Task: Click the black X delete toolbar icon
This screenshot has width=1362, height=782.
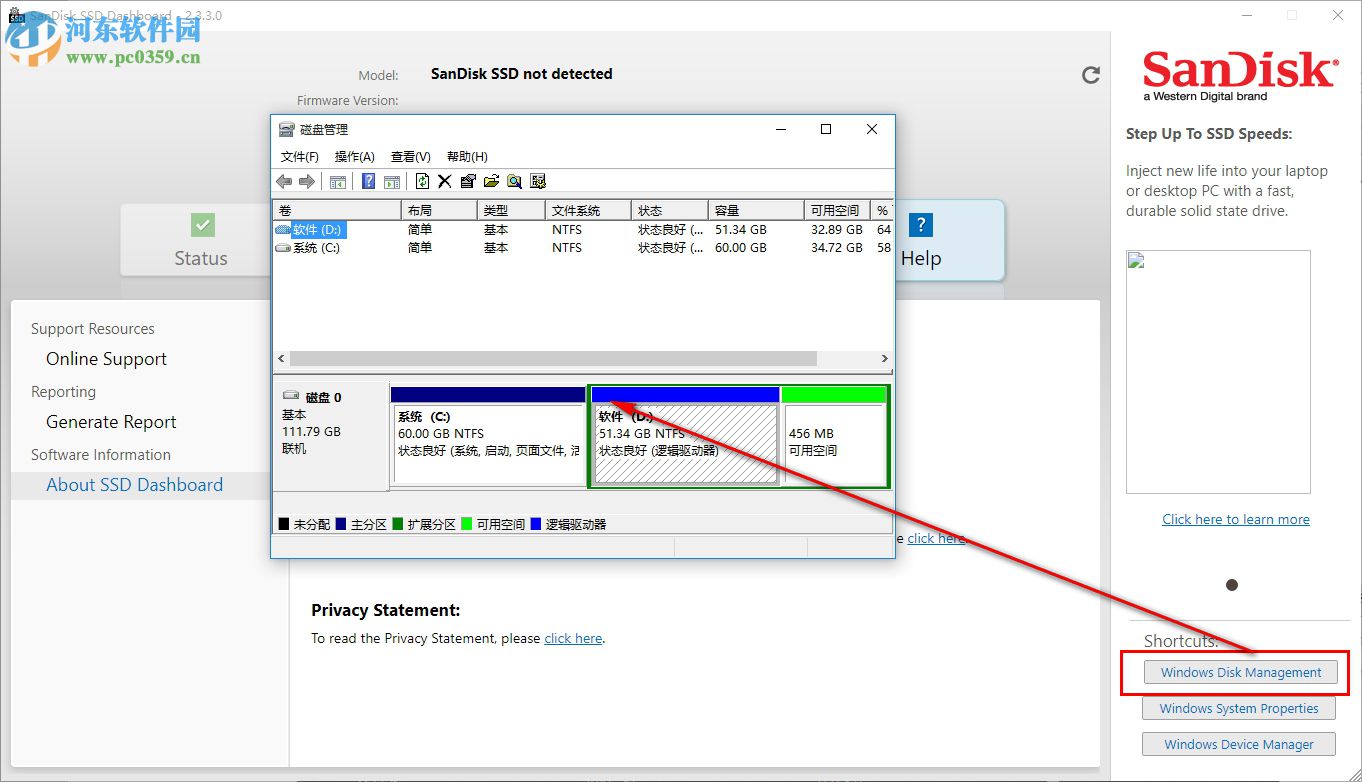Action: click(x=445, y=181)
